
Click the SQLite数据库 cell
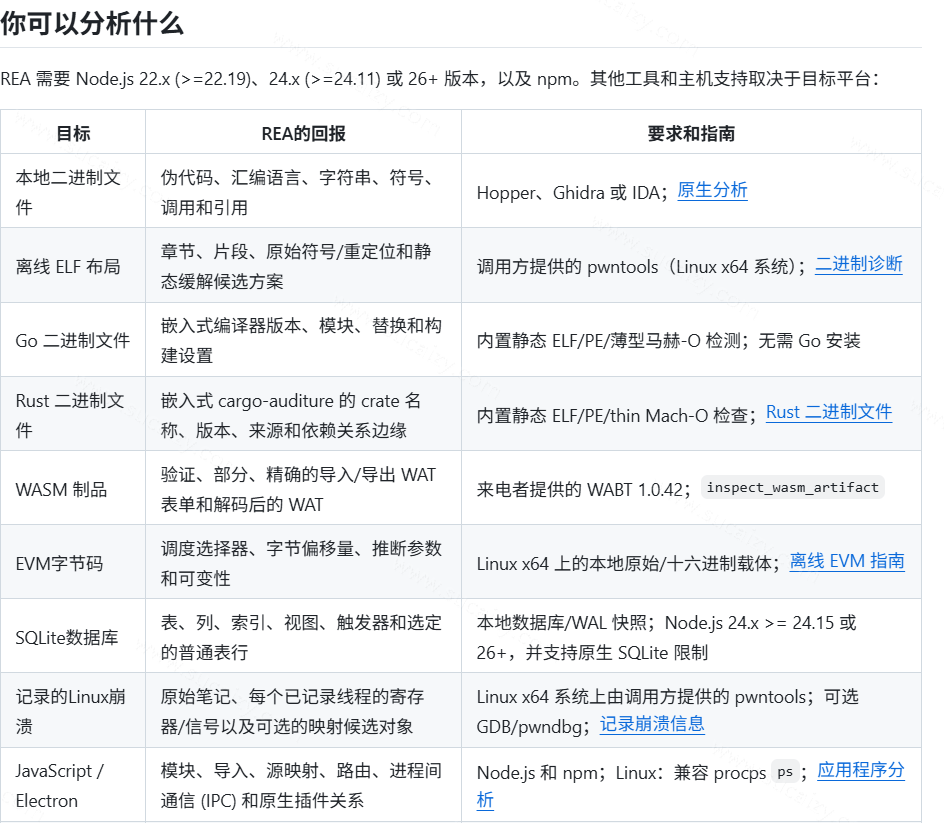click(x=73, y=637)
